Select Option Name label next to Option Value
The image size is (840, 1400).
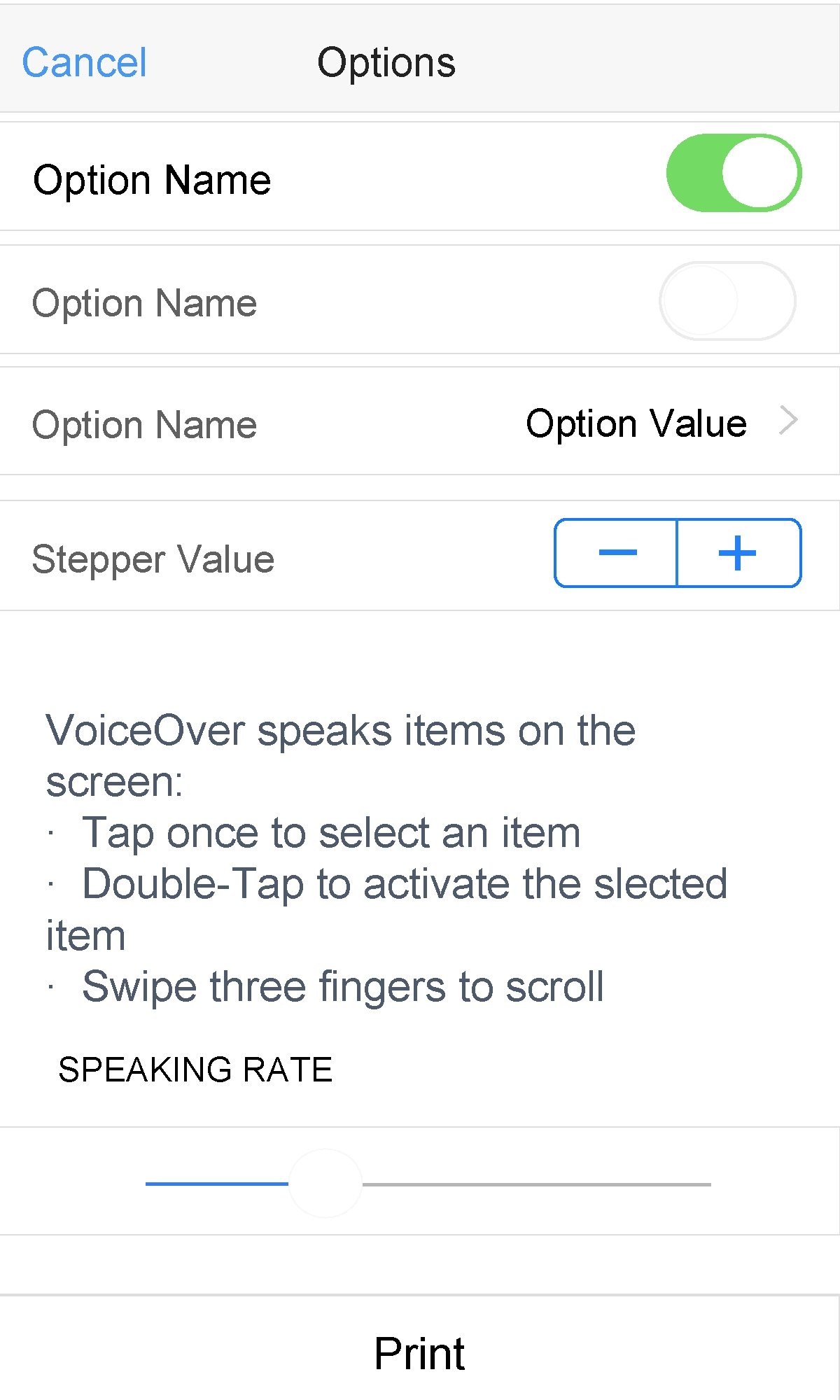[145, 425]
